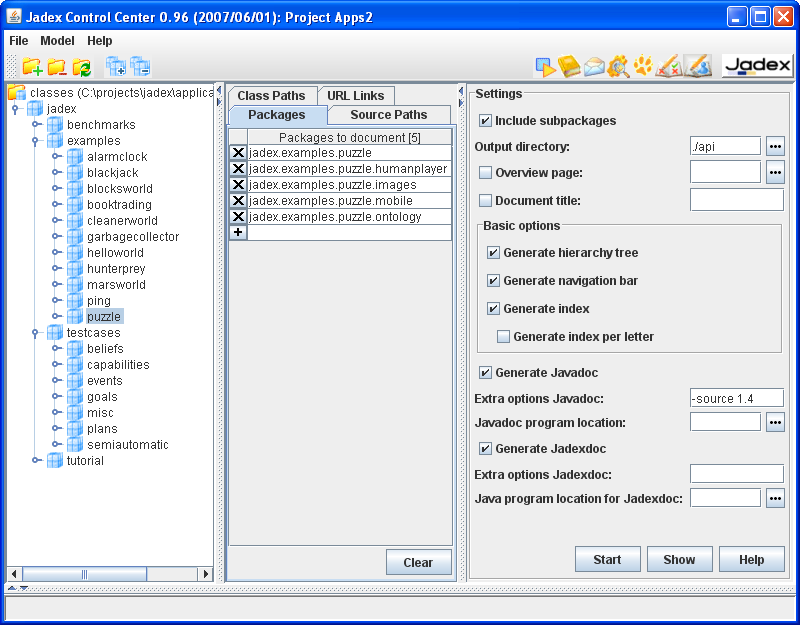Open the paw print tracer tool

click(x=643, y=66)
